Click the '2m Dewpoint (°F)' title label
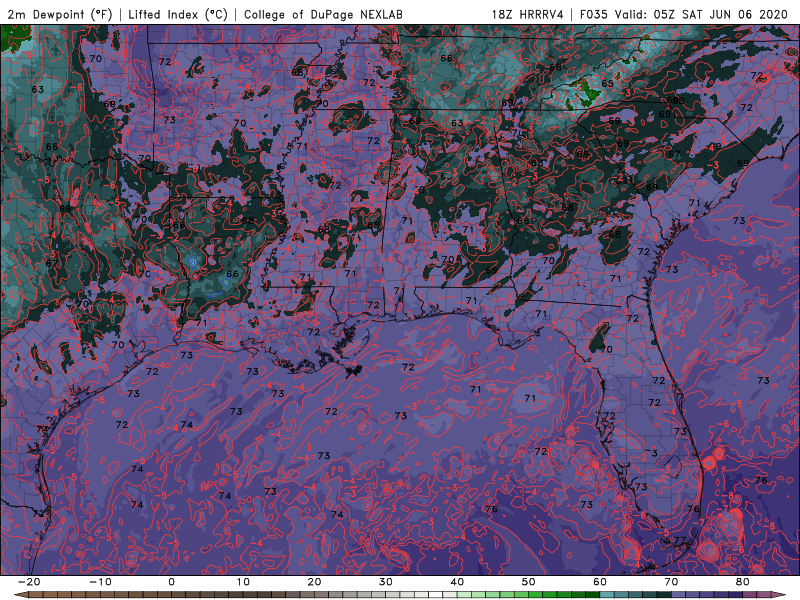The width and height of the screenshot is (800, 600). click(60, 14)
